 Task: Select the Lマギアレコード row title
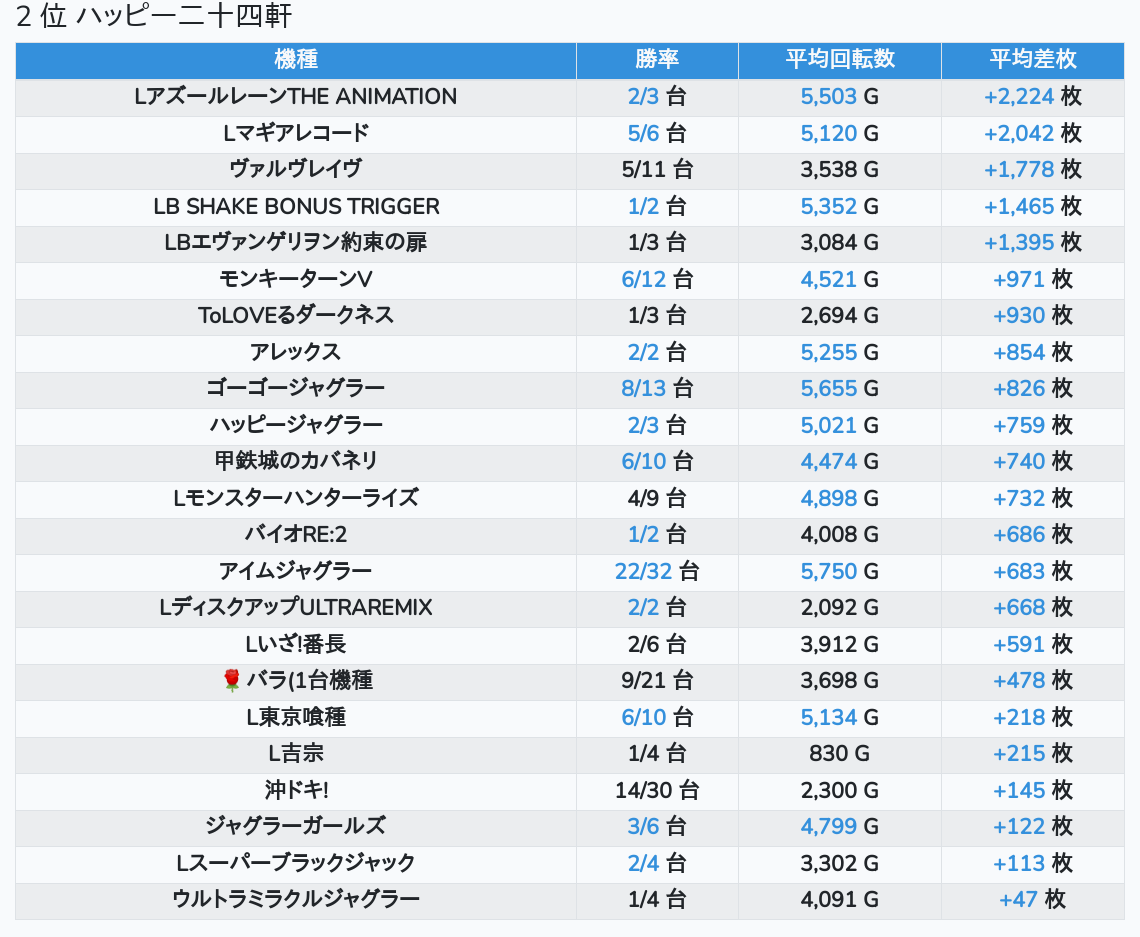(296, 133)
